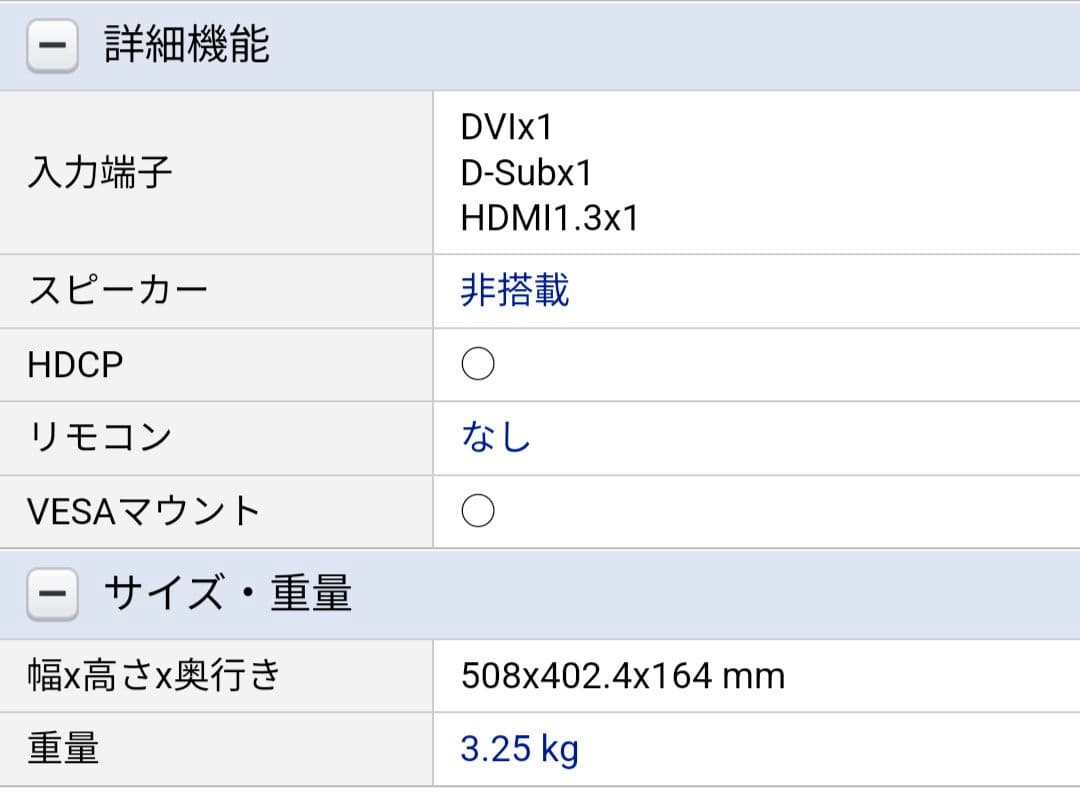
Task: Open the 非搭載 speaker specification link
Action: coord(515,290)
